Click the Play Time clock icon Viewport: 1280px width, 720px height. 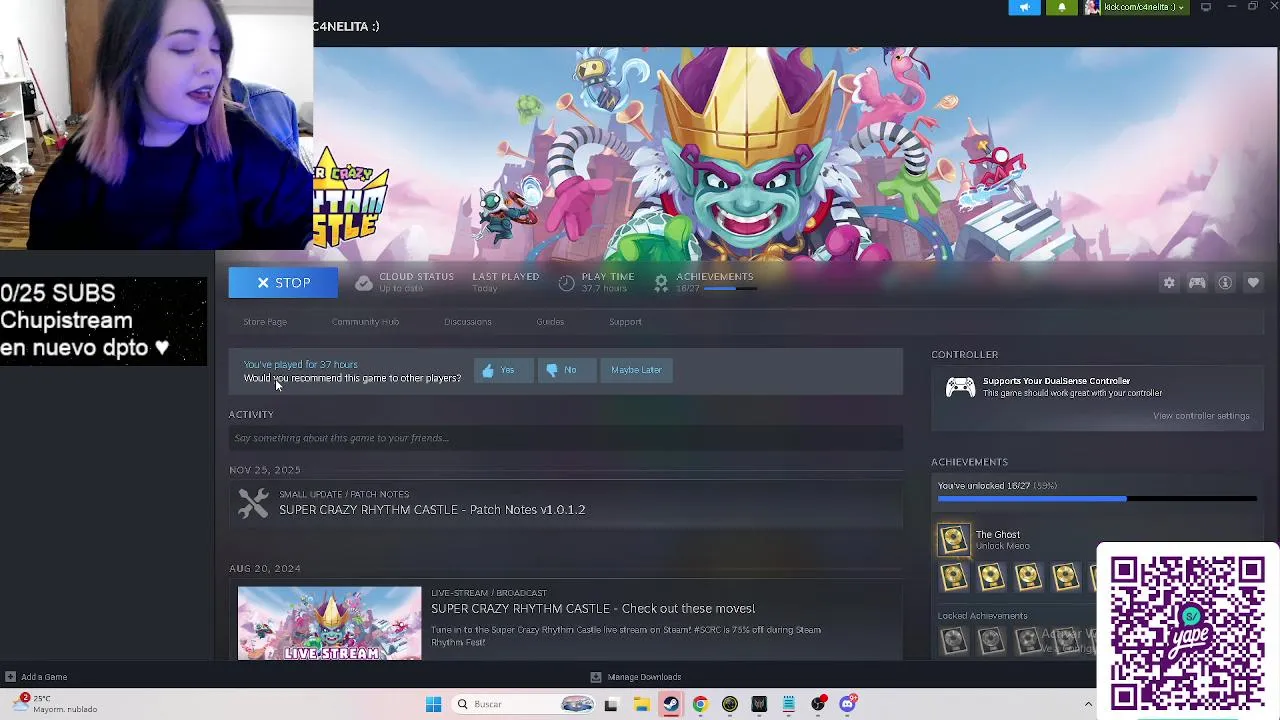click(x=566, y=283)
